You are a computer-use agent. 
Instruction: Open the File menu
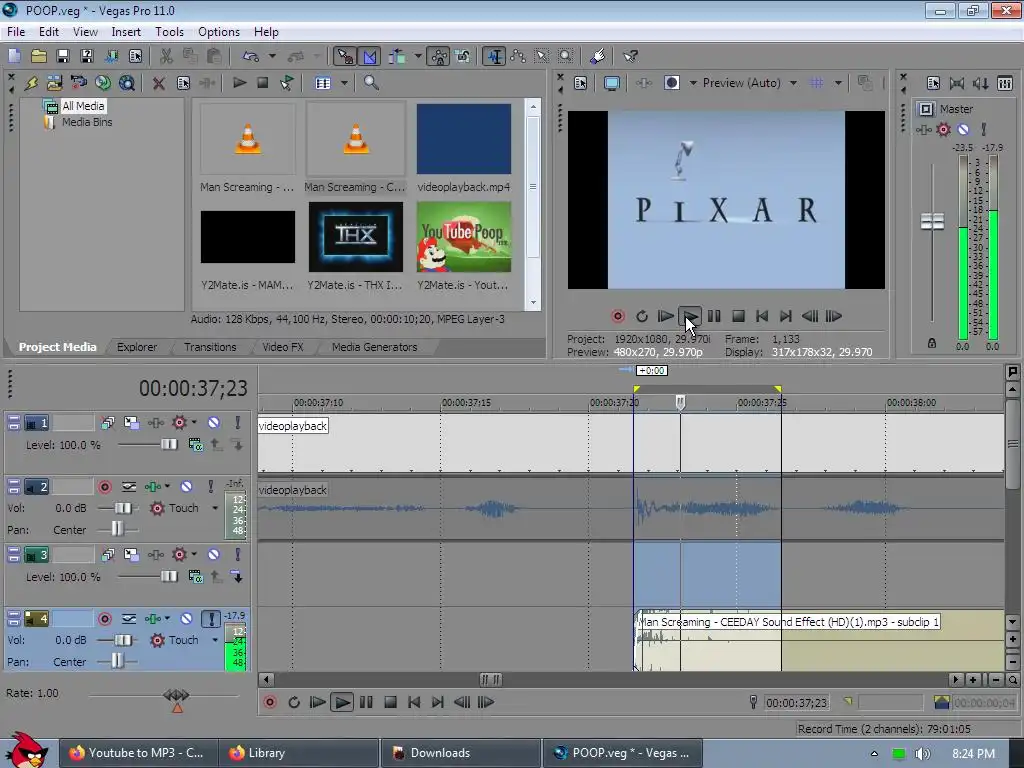[16, 31]
